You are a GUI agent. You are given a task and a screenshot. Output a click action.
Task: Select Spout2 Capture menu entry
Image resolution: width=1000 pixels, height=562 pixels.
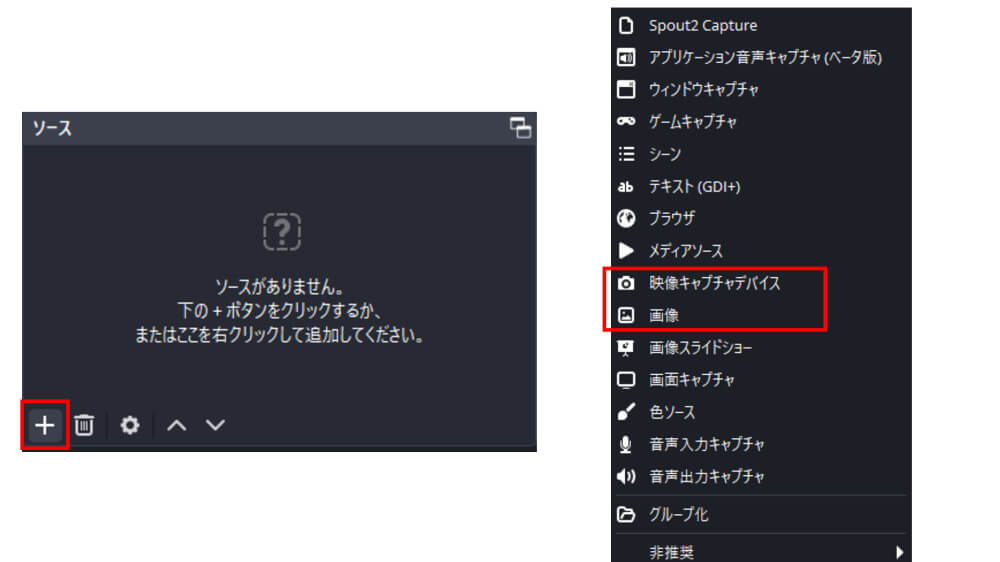coord(761,26)
